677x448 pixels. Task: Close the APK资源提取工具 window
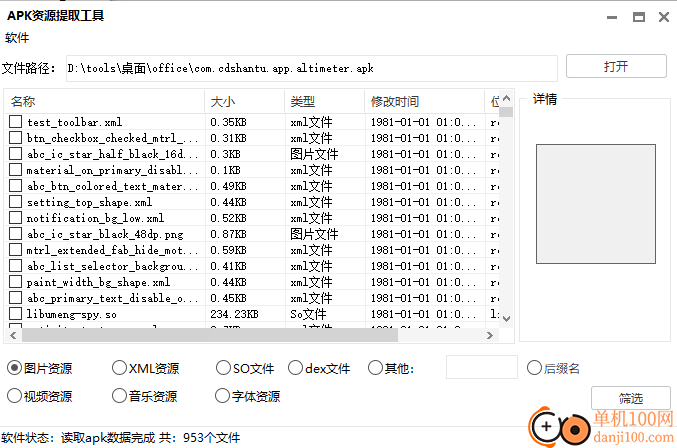click(664, 17)
